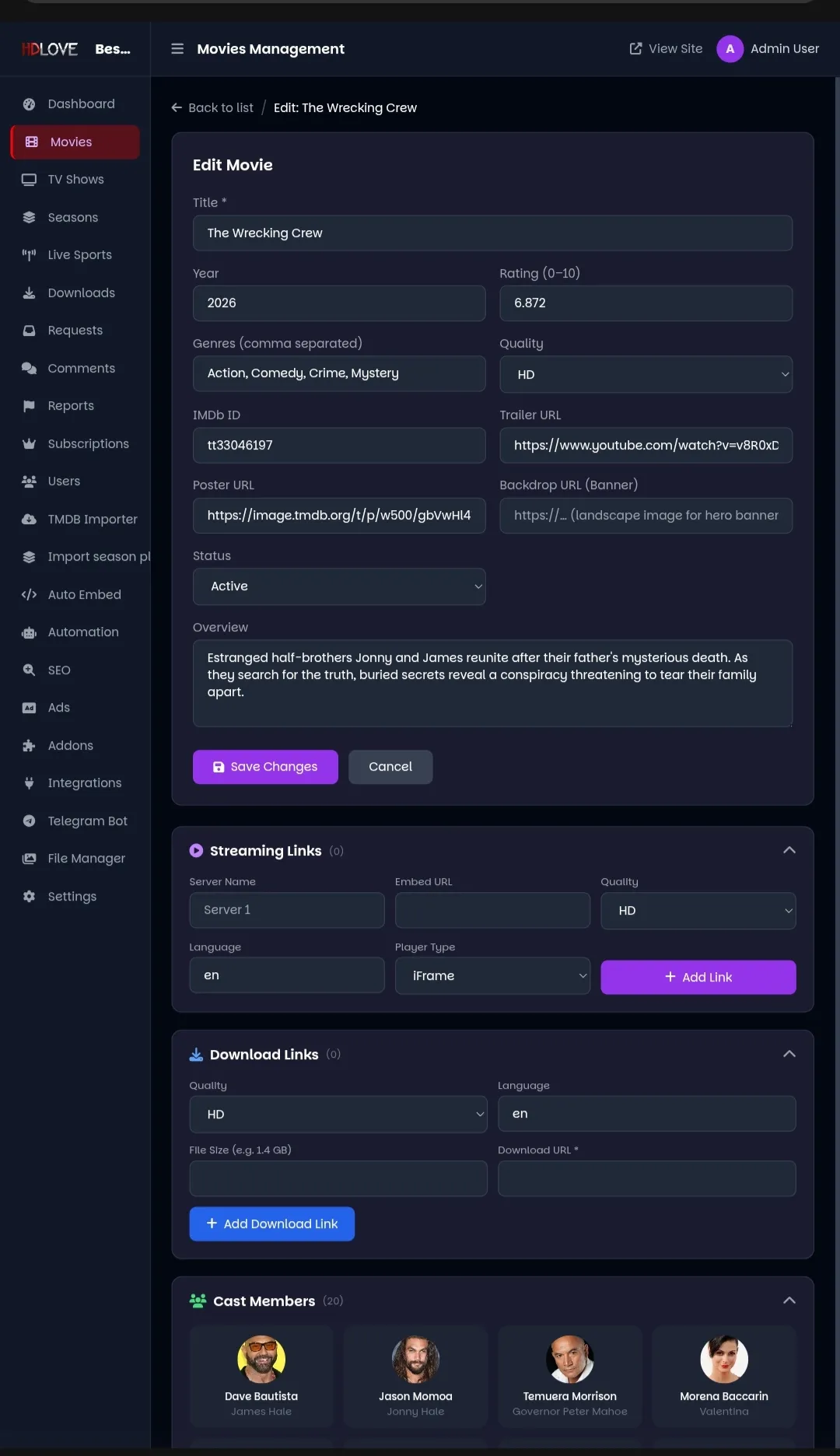Go to the Telegram Bot page
The width and height of the screenshot is (840, 1456).
point(75,821)
